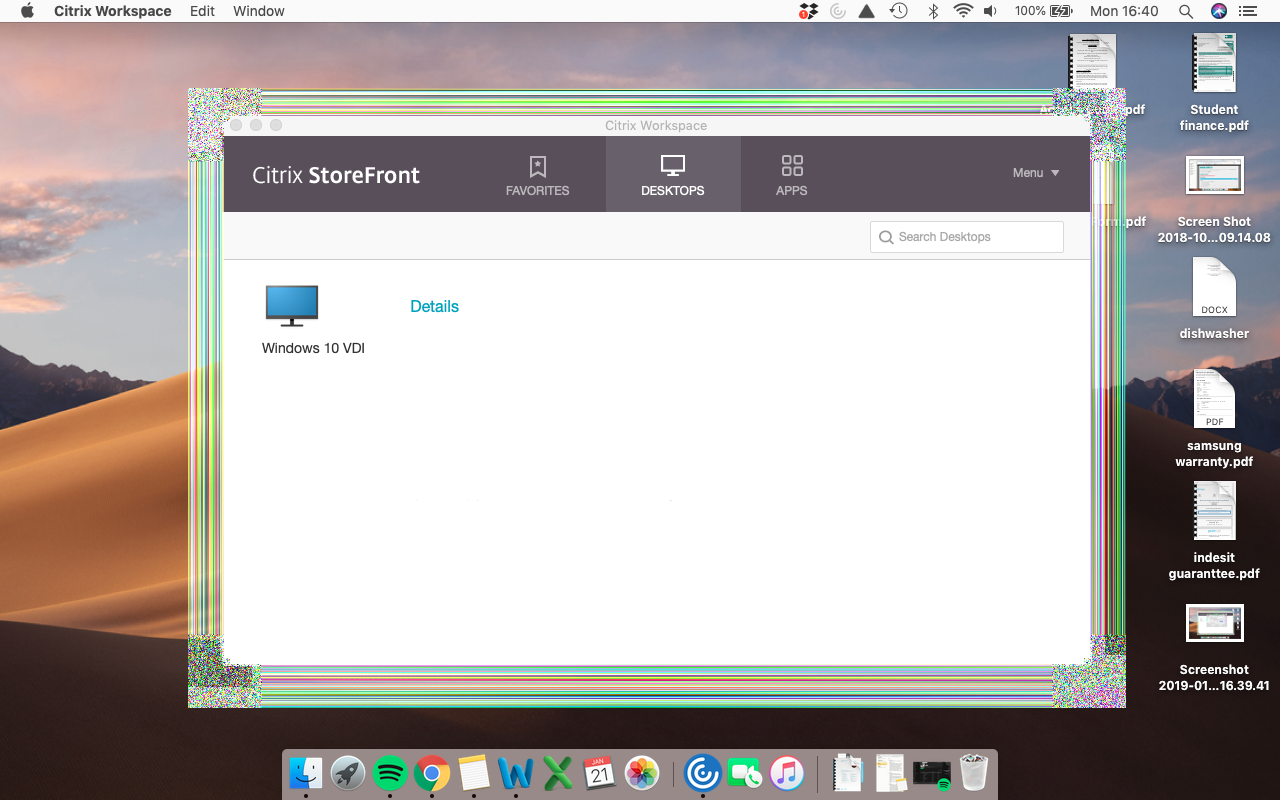Select samsung warranty.pdf on desktop
Screen dimensions: 1280x800
pyautogui.click(x=1214, y=418)
